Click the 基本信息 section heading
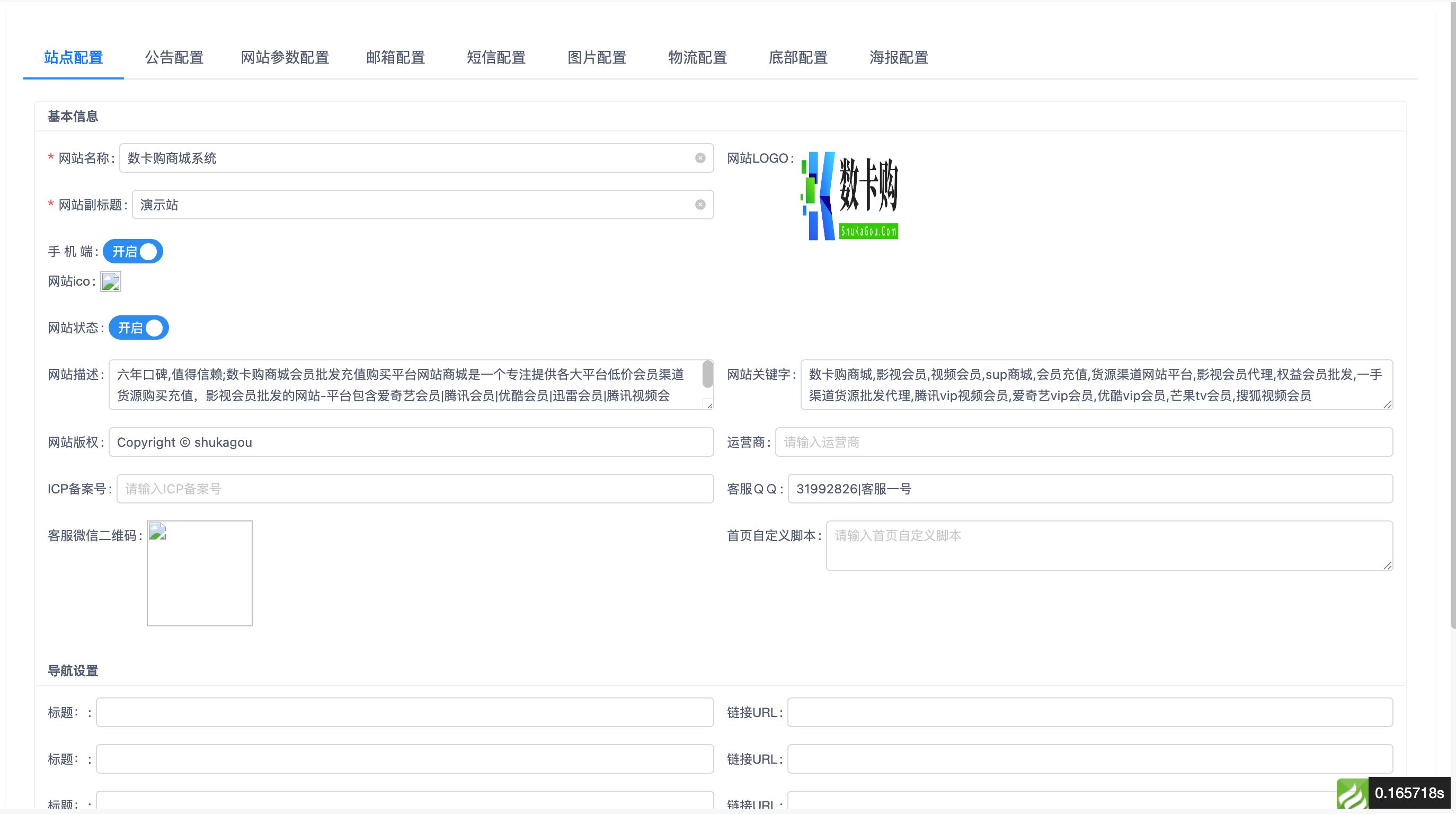Viewport: 1456px width, 814px height. pos(73,117)
